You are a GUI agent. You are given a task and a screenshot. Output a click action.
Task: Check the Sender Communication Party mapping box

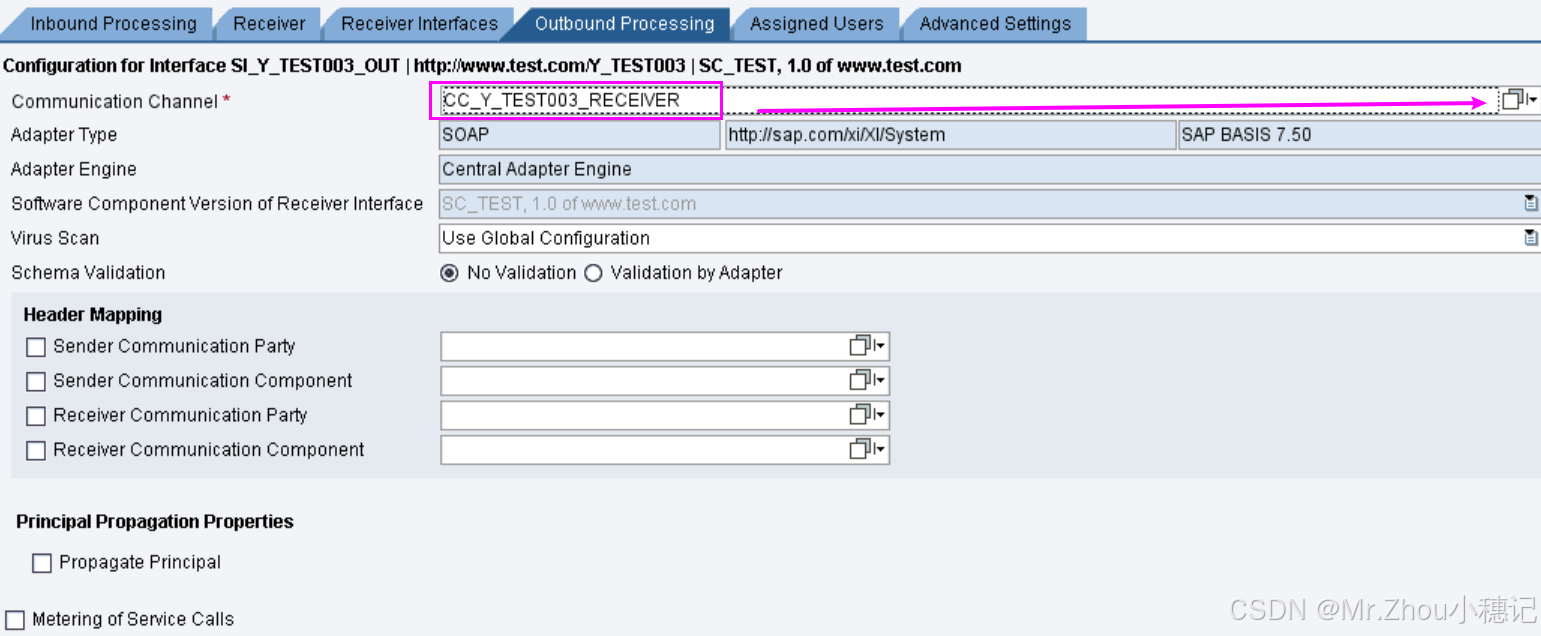pos(35,346)
